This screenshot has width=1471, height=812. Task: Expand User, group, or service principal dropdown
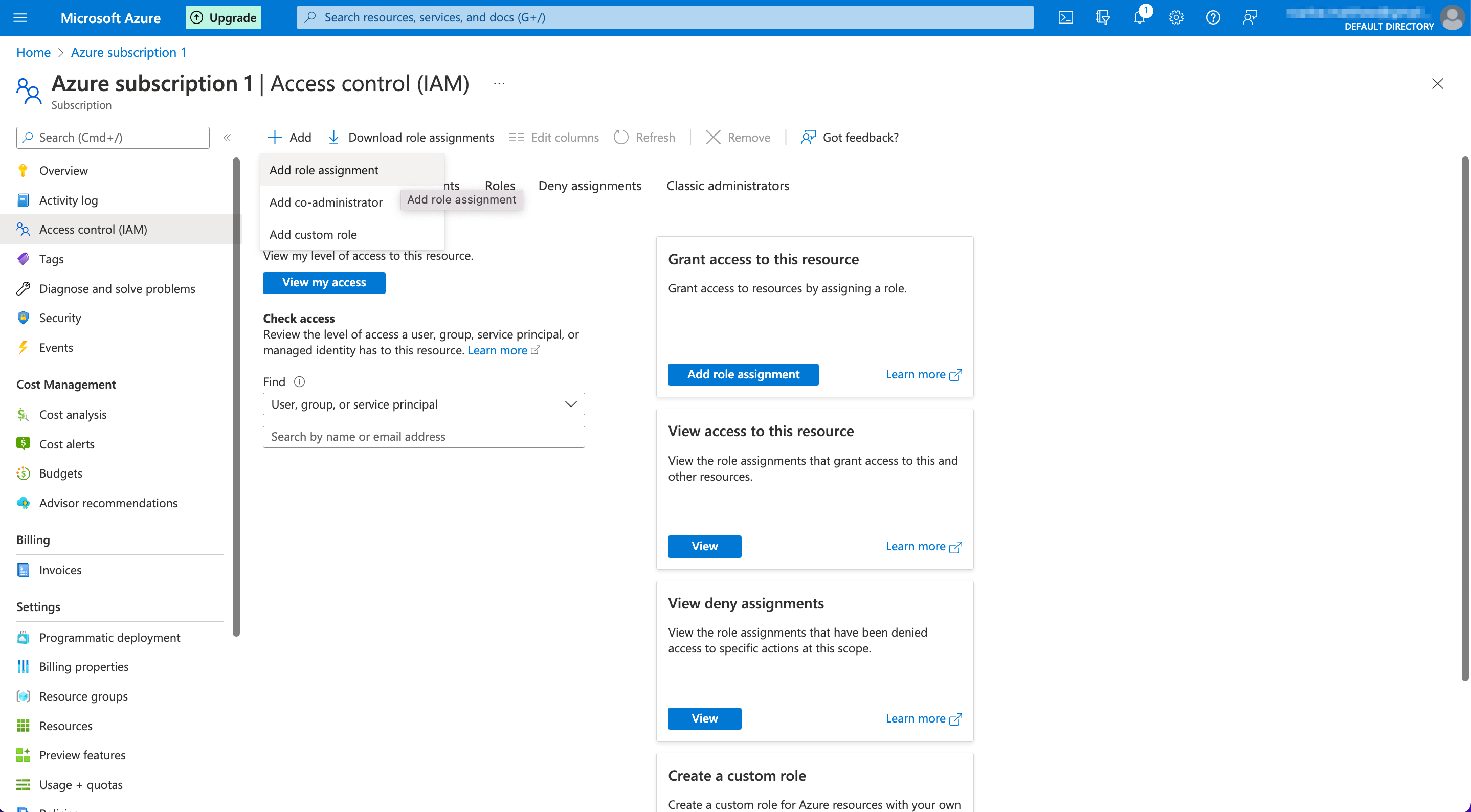[423, 404]
